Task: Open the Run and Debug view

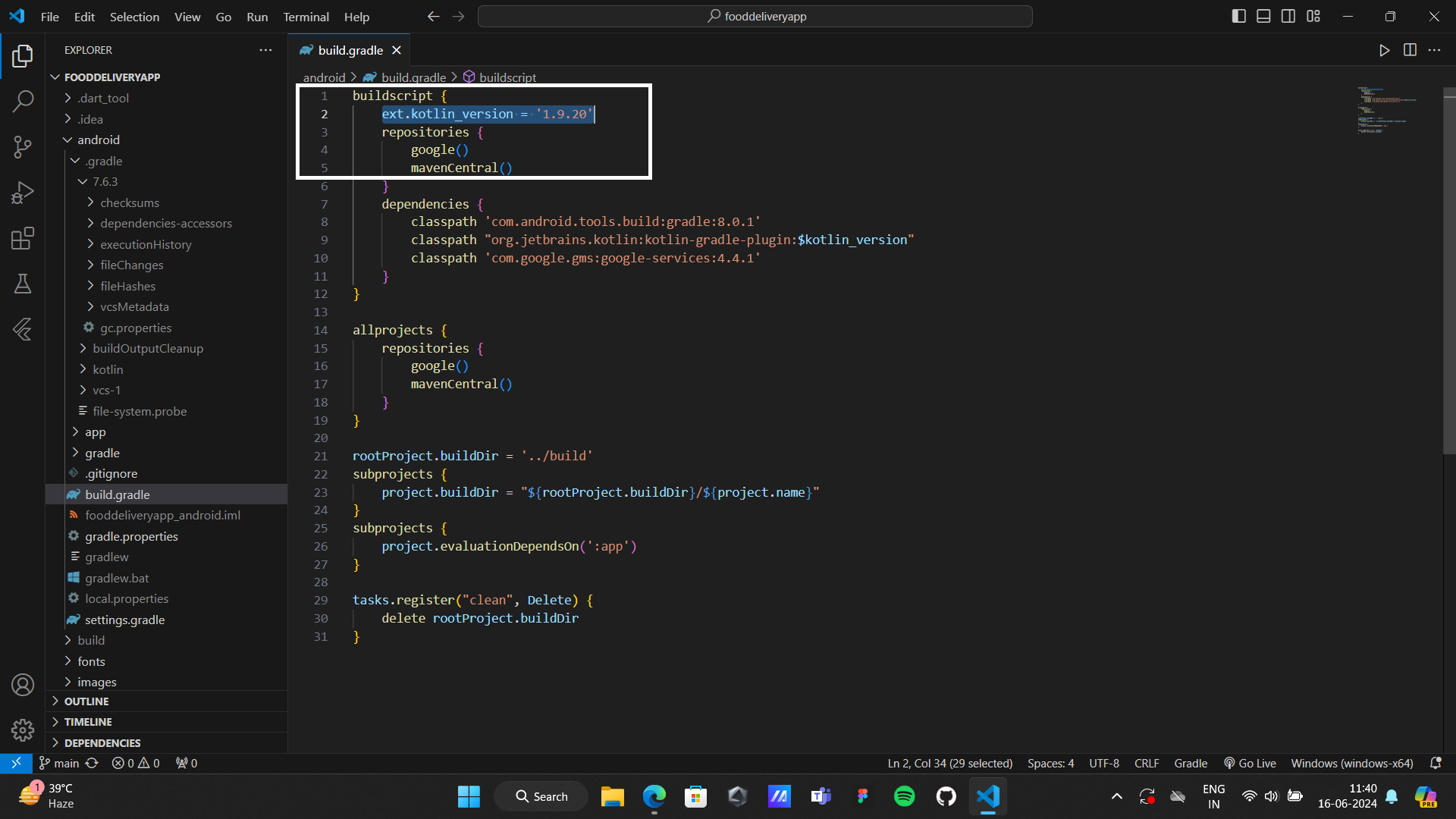Action: [23, 193]
